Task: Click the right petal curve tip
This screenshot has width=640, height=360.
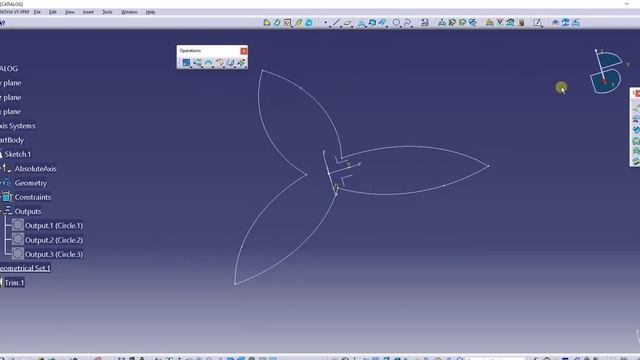Action: (x=488, y=166)
